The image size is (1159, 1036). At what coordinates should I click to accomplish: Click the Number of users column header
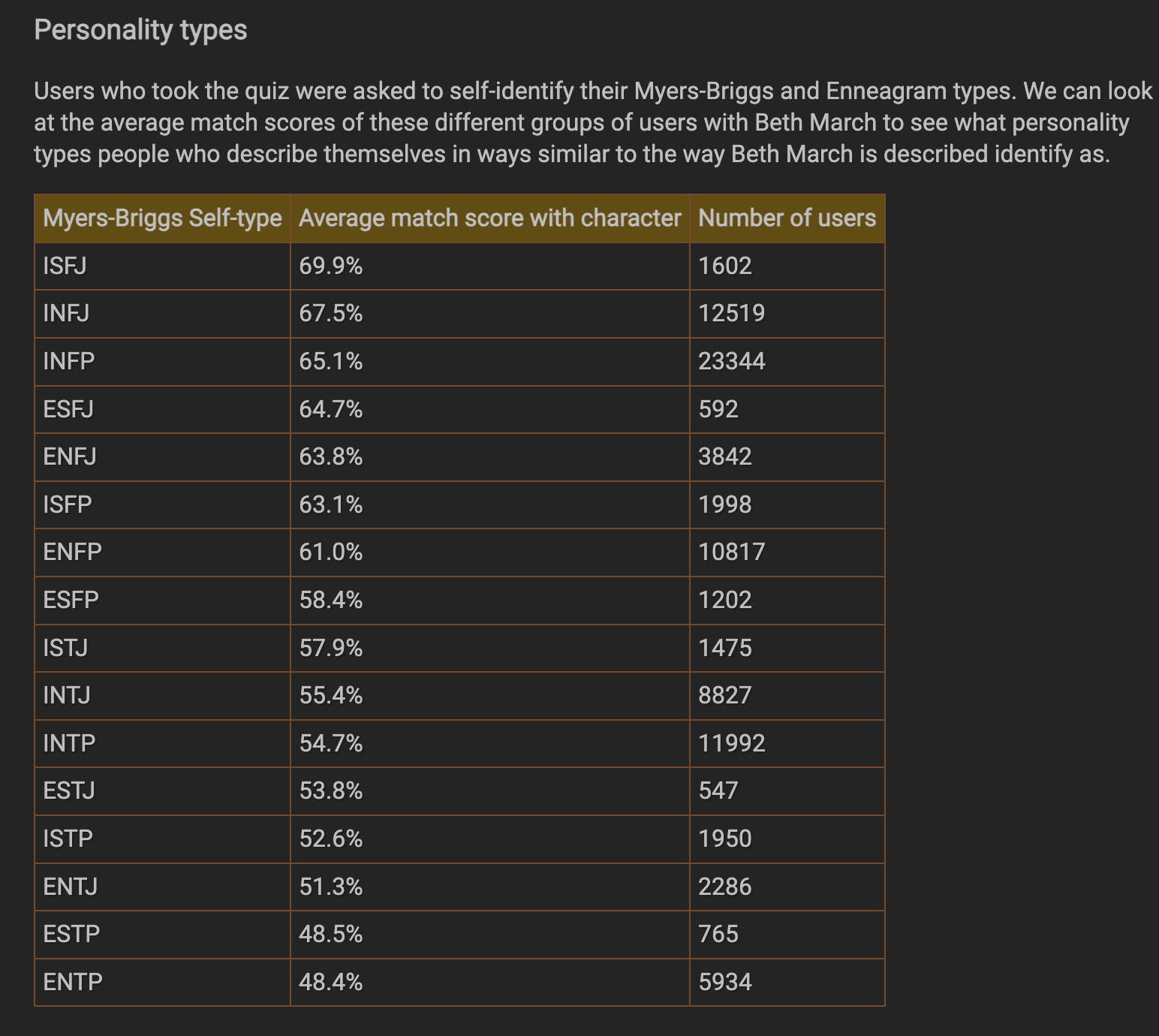[787, 218]
